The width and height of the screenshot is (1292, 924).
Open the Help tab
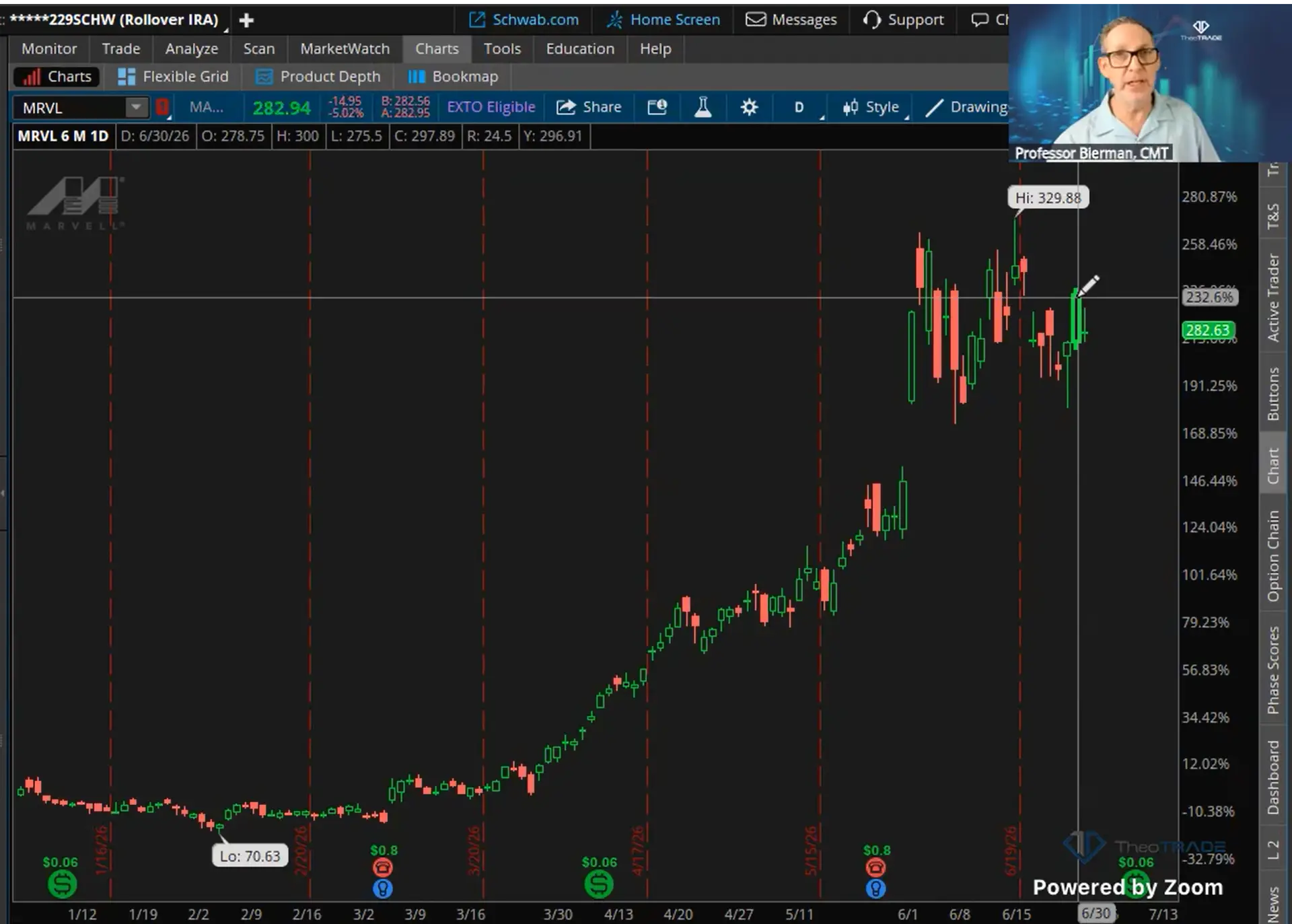[x=655, y=49]
